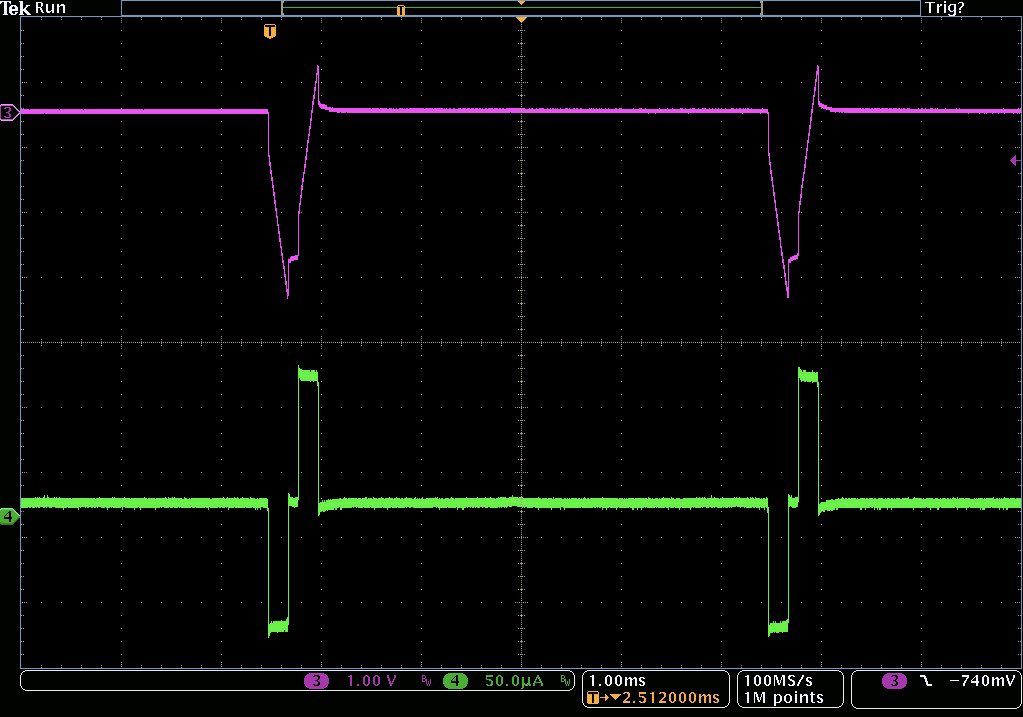Click the 1M points record length readout

(784, 697)
